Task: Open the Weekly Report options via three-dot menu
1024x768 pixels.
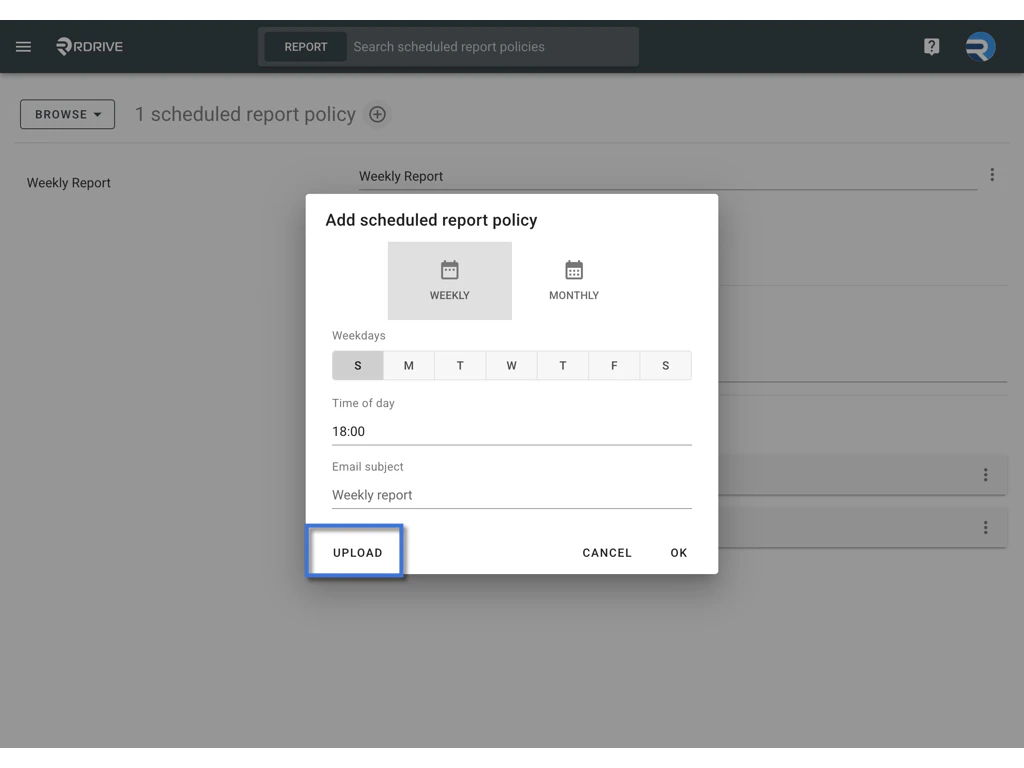Action: (x=992, y=174)
